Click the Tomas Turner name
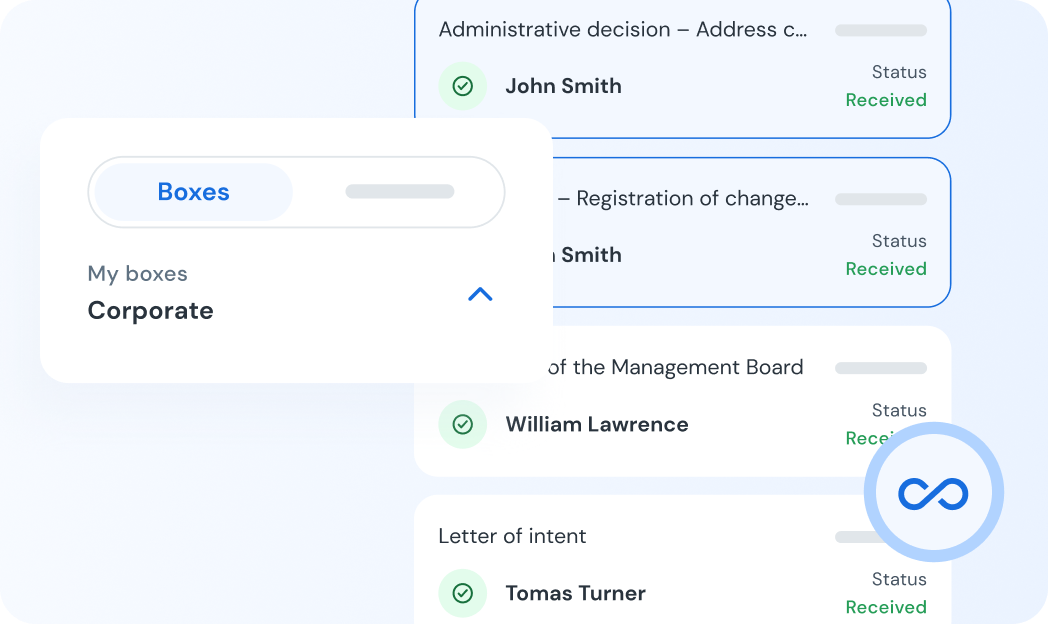Image resolution: width=1048 pixels, height=624 pixels. point(575,593)
